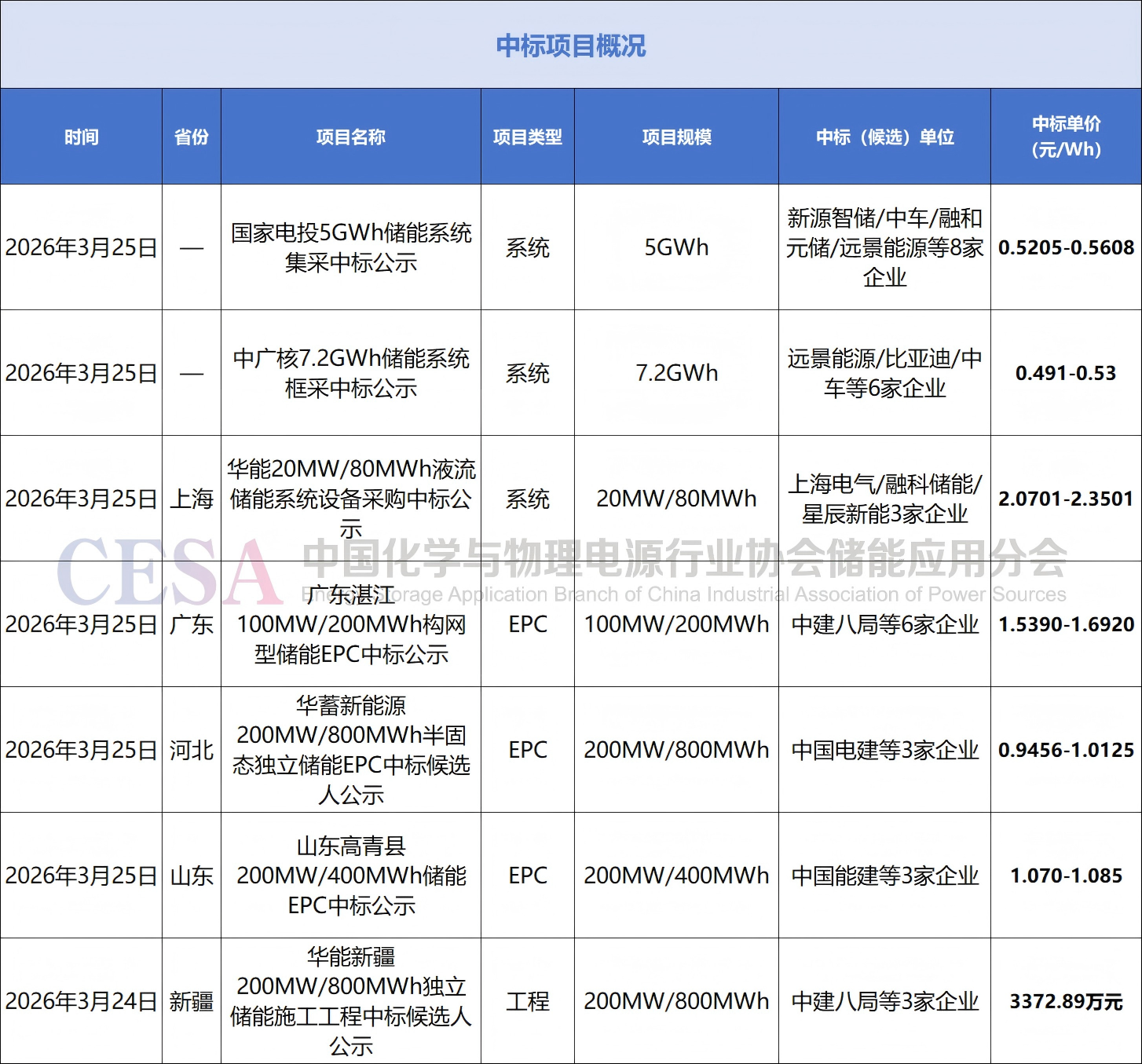This screenshot has height=1064, width=1142.
Task: Click the 中标（候选）单位 column header
Action: pos(884,137)
